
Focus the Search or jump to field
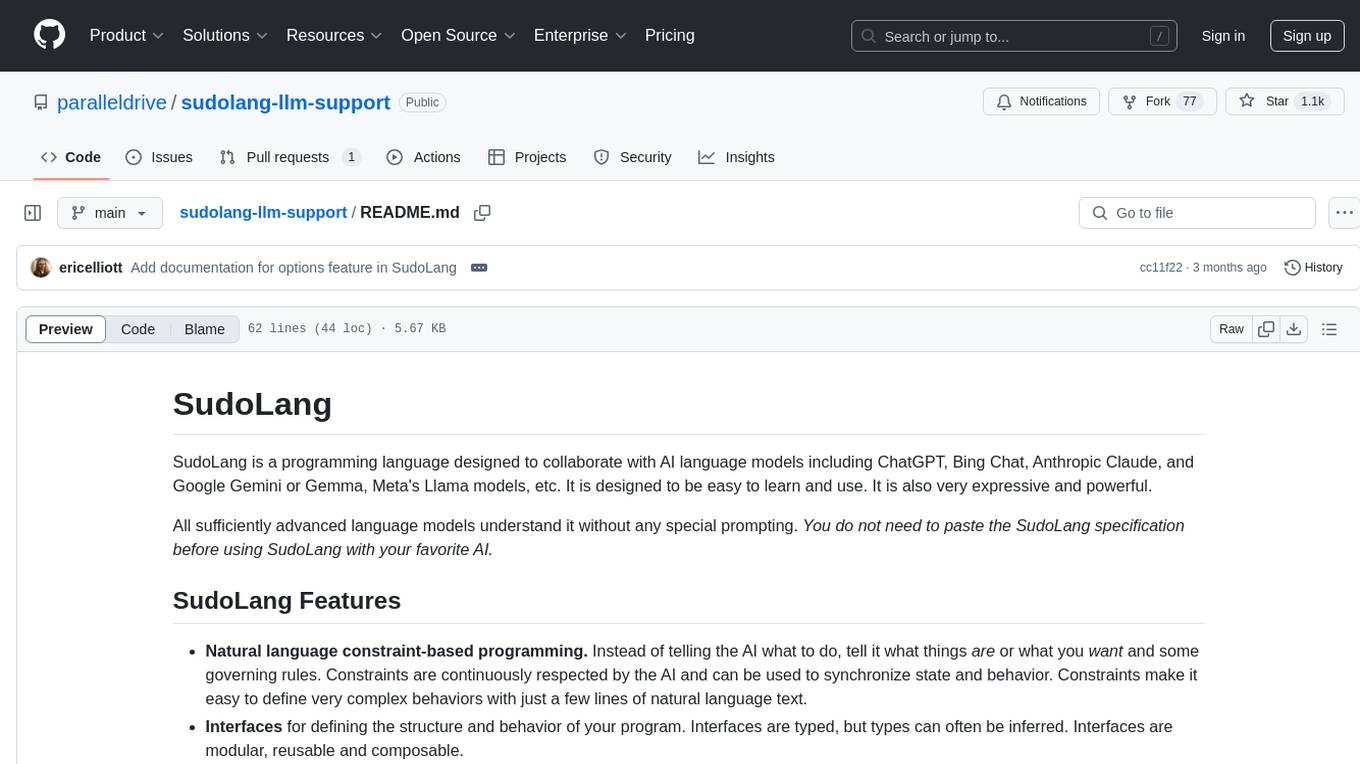pyautogui.click(x=1014, y=36)
